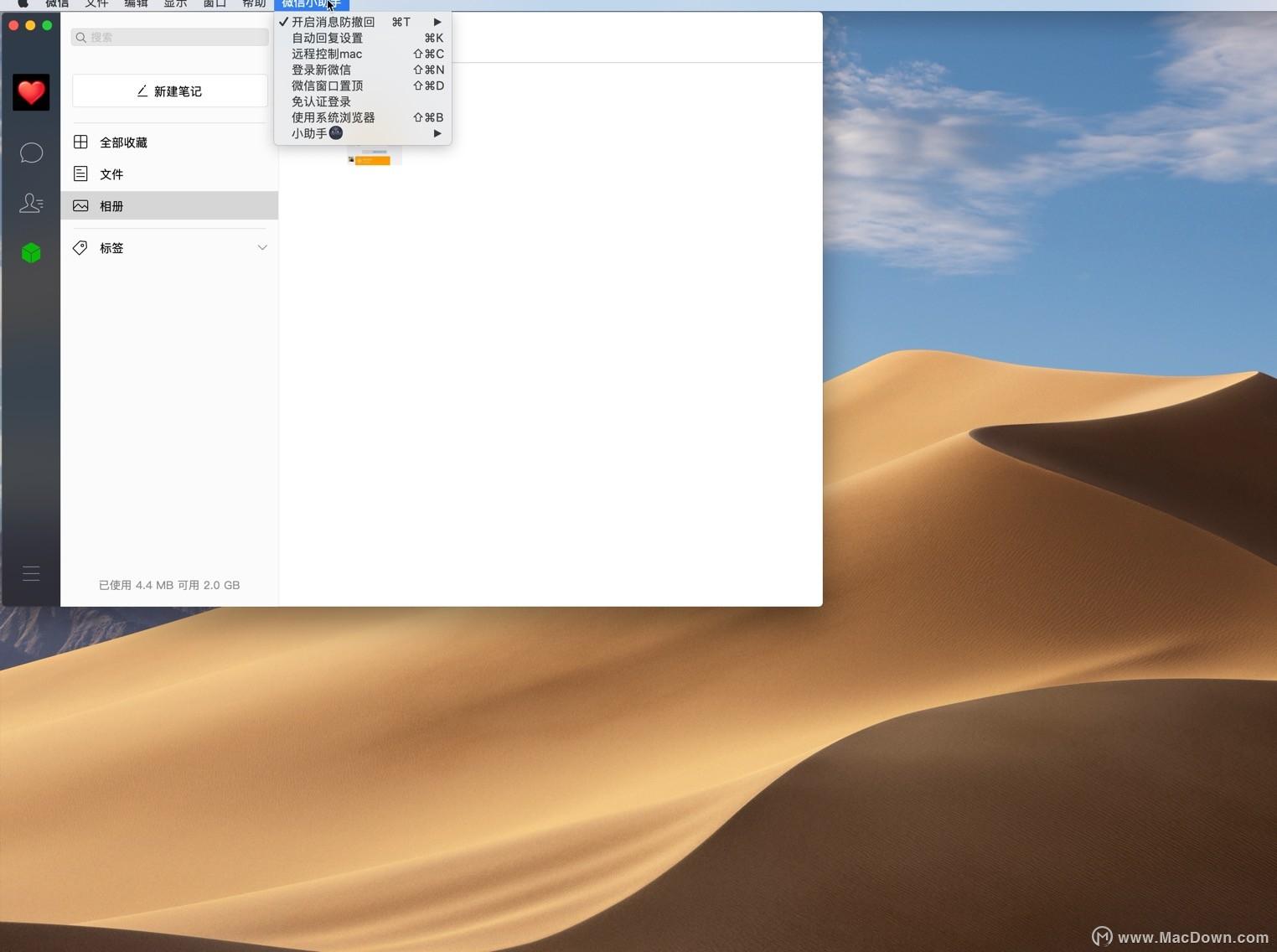Viewport: 1277px width, 952px height.
Task: Click the magnifier icon in search box
Action: [x=81, y=37]
